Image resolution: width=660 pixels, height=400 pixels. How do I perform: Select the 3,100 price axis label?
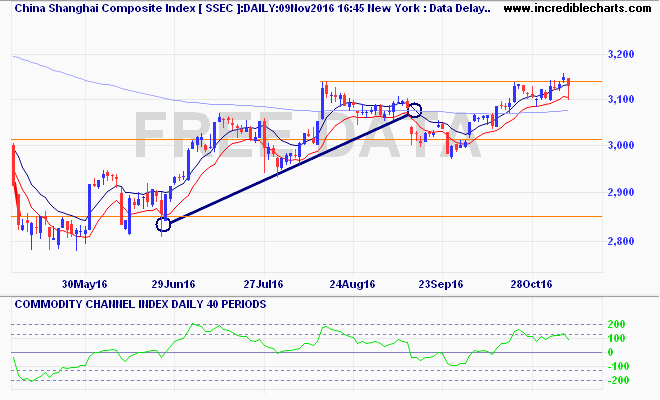[621, 99]
